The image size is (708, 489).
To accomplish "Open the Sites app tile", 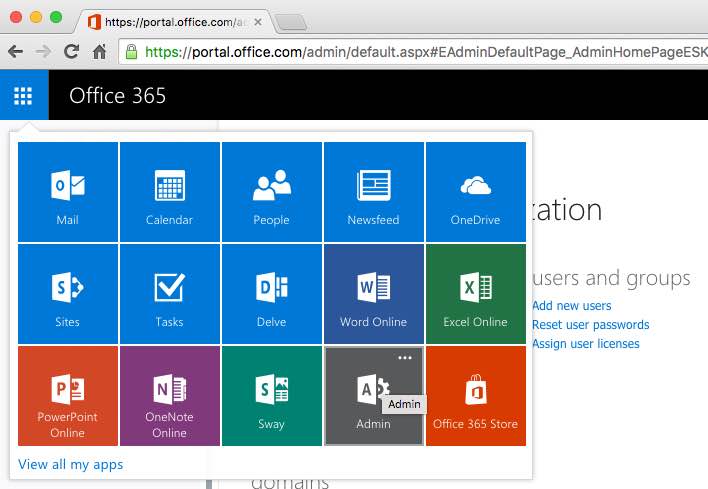I will point(68,294).
